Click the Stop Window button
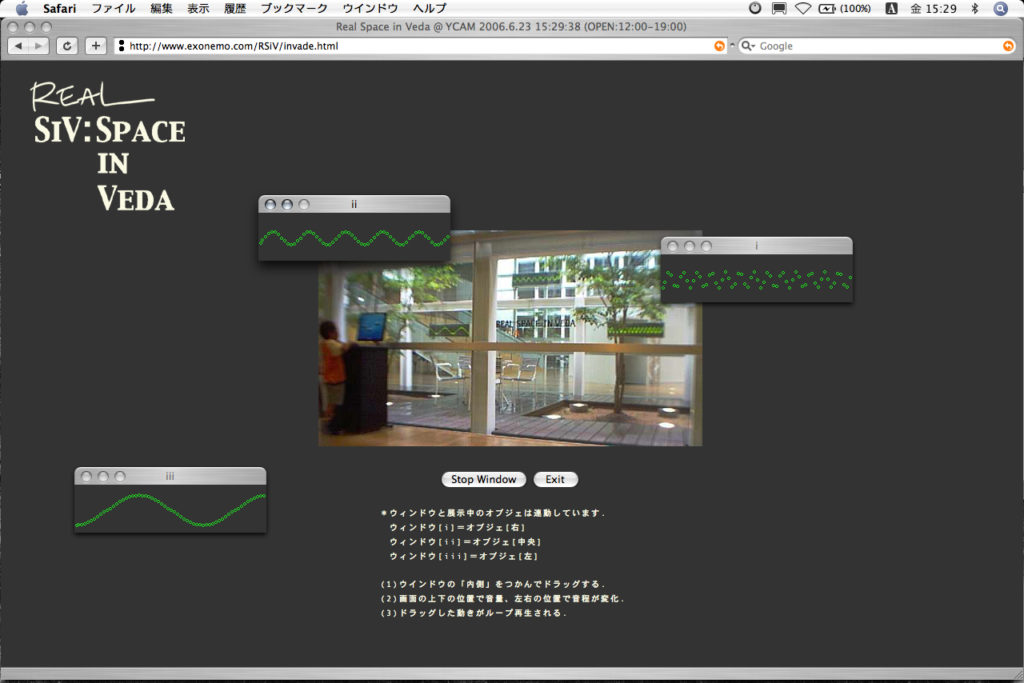The image size is (1024, 683). 483,479
